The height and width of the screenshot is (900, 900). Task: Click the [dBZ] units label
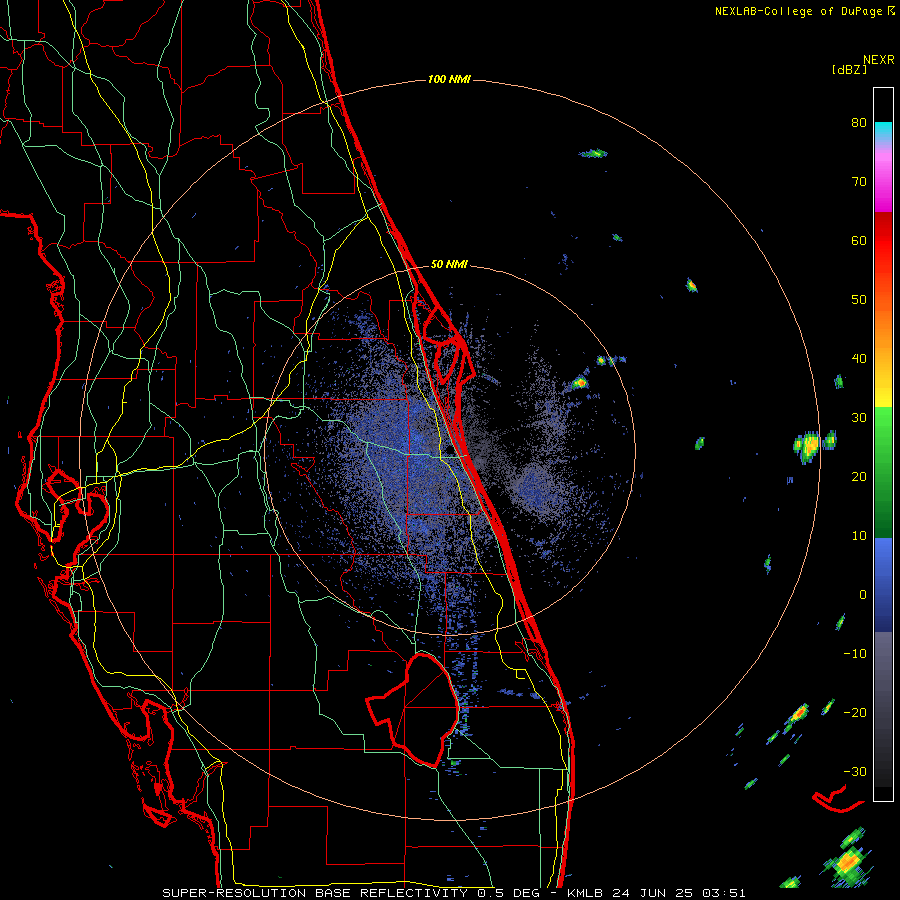(849, 69)
